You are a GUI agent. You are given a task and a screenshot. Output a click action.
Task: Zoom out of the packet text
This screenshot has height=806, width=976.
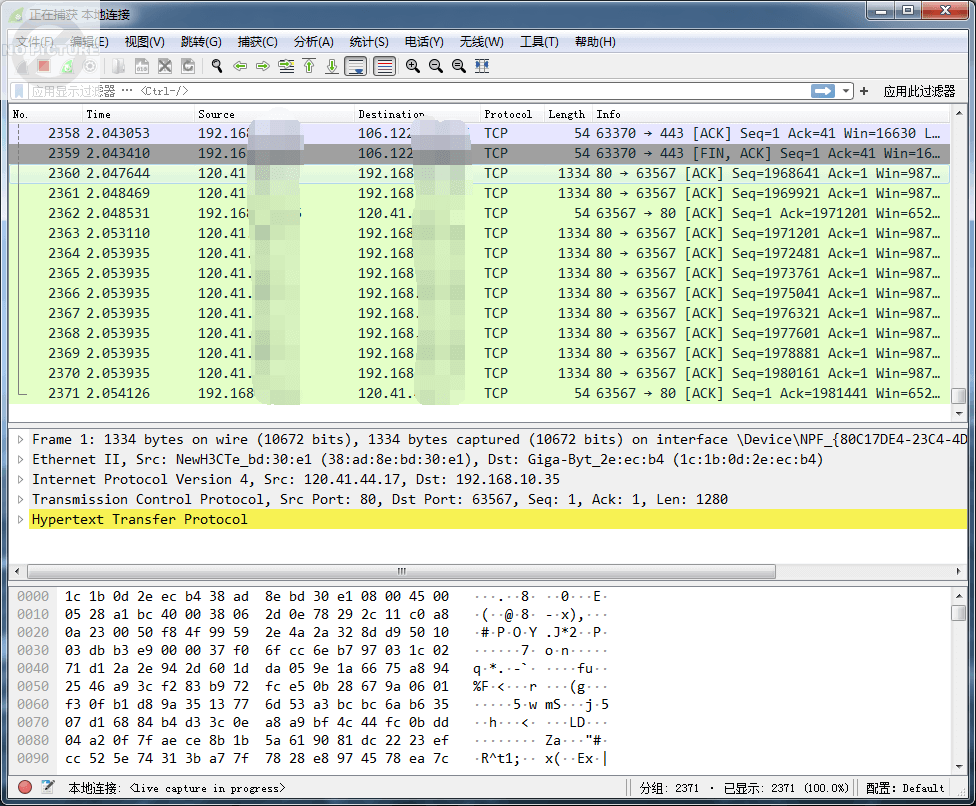click(x=436, y=66)
